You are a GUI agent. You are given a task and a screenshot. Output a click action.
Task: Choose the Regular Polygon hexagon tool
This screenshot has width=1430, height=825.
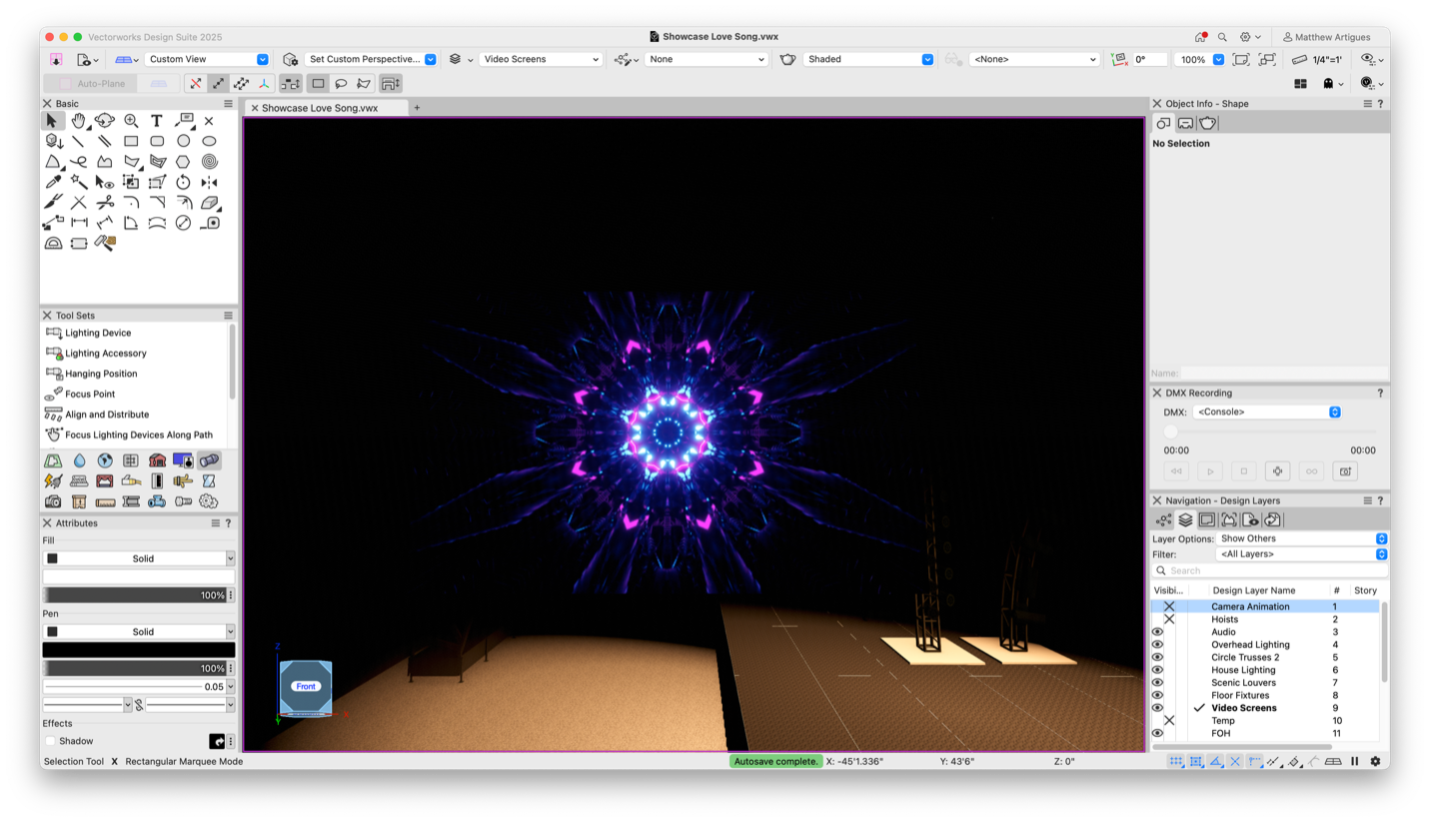(x=183, y=162)
